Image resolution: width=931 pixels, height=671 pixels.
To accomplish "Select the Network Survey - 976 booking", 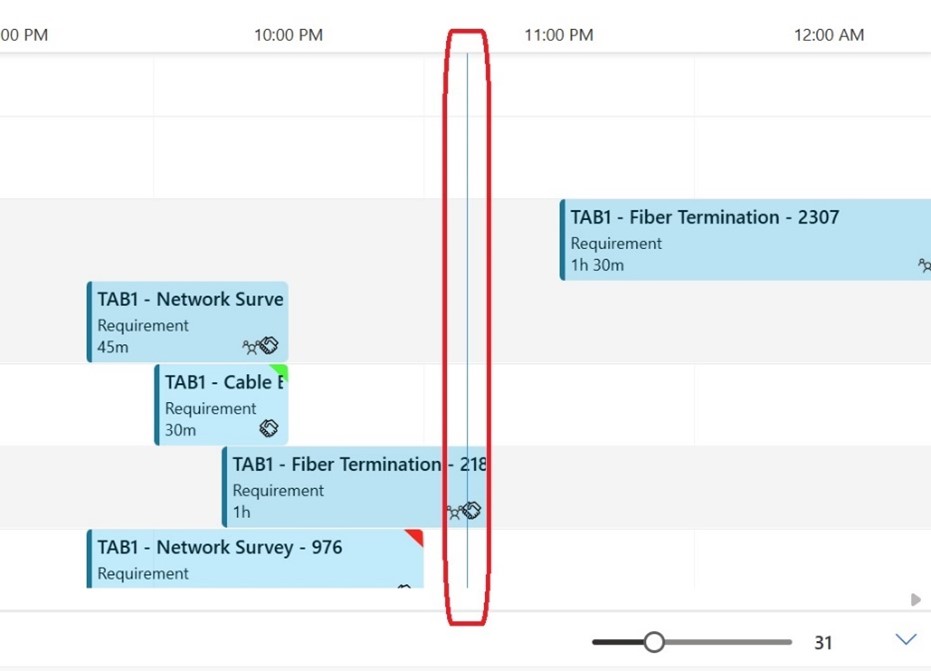I will point(220,548).
